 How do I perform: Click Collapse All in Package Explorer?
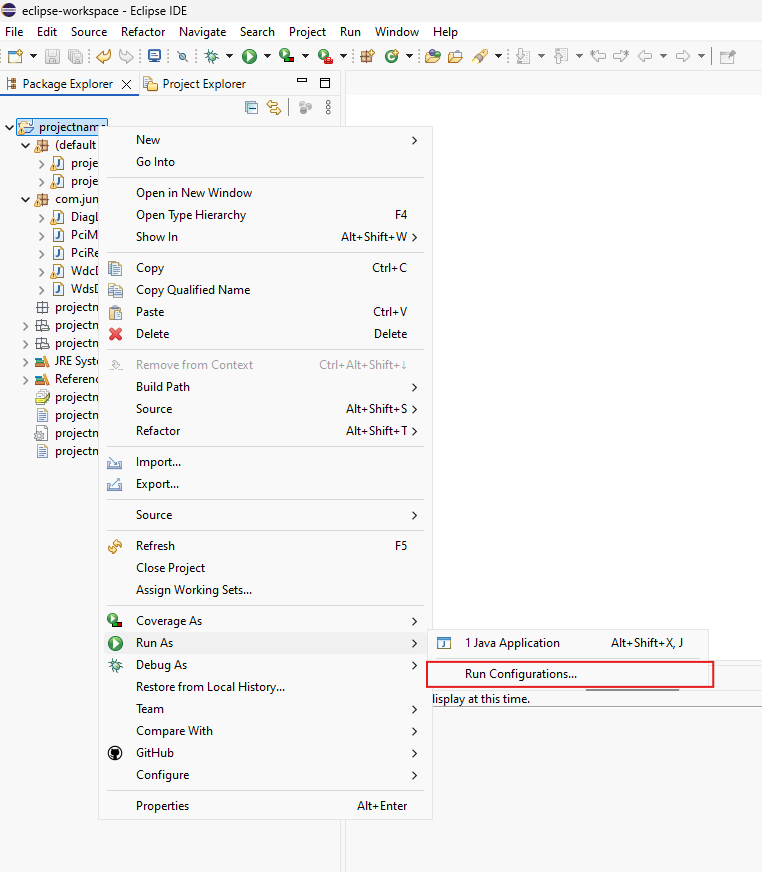coord(252,108)
